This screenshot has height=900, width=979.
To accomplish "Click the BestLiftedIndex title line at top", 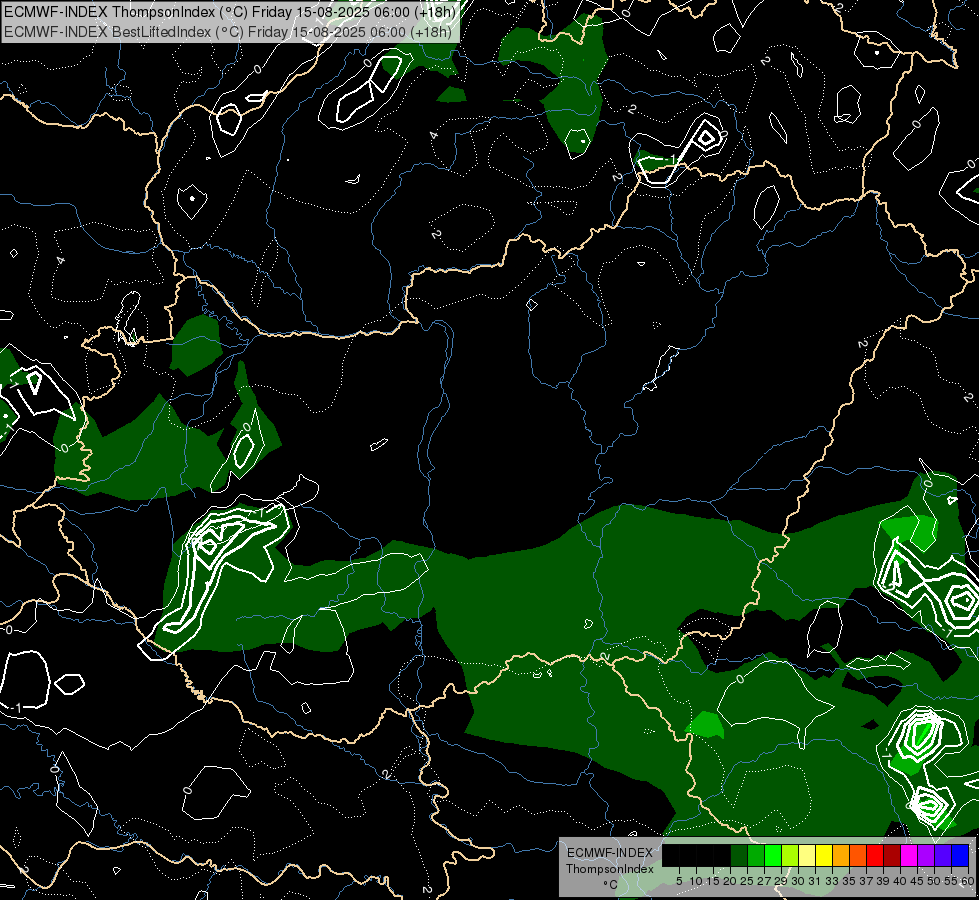I will click(x=228, y=31).
